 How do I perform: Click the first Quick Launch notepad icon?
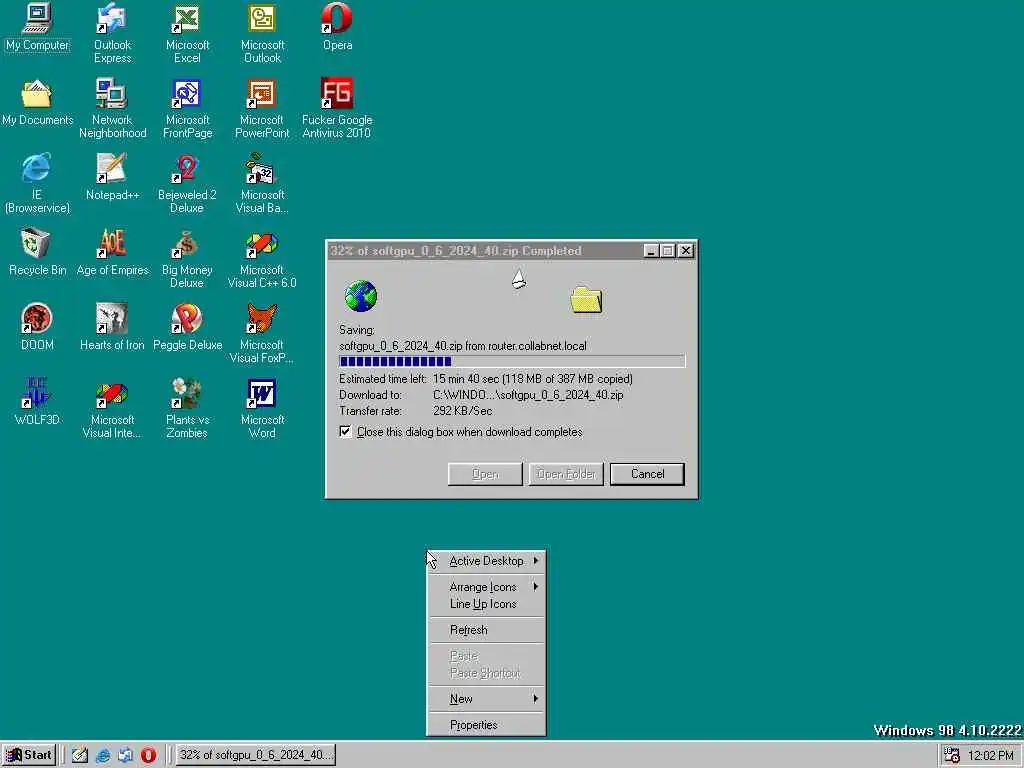(80, 756)
